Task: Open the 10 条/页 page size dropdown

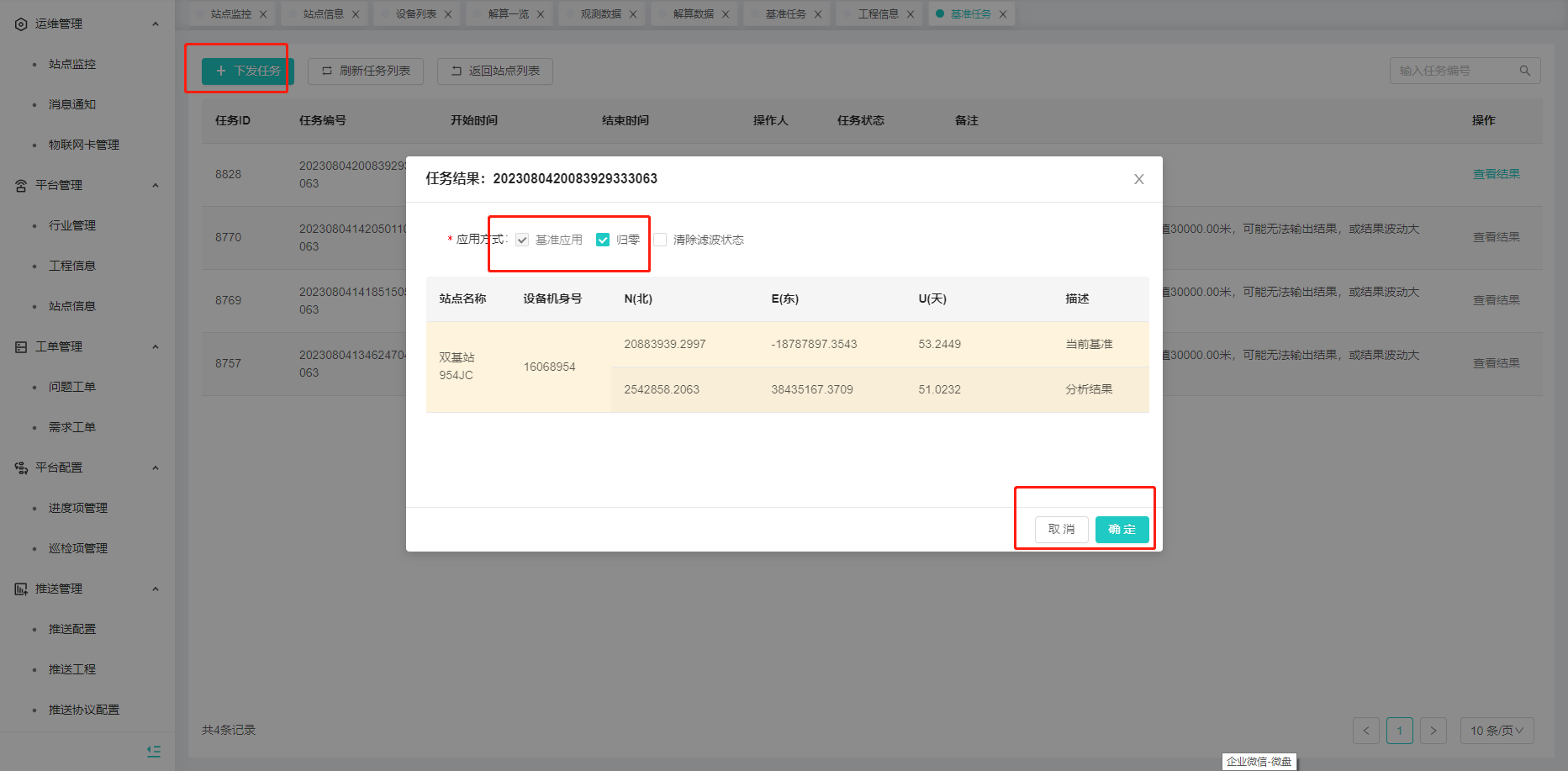Action: 1497,731
